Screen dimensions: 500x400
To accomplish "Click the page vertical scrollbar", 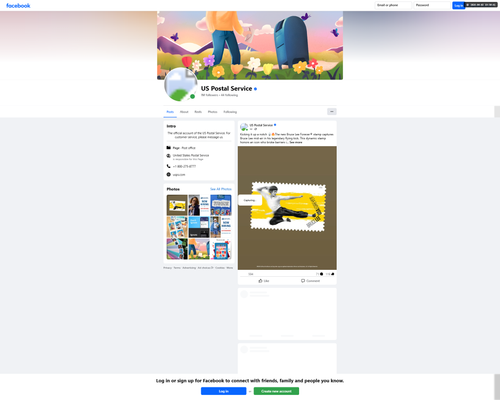I will 497,387.
